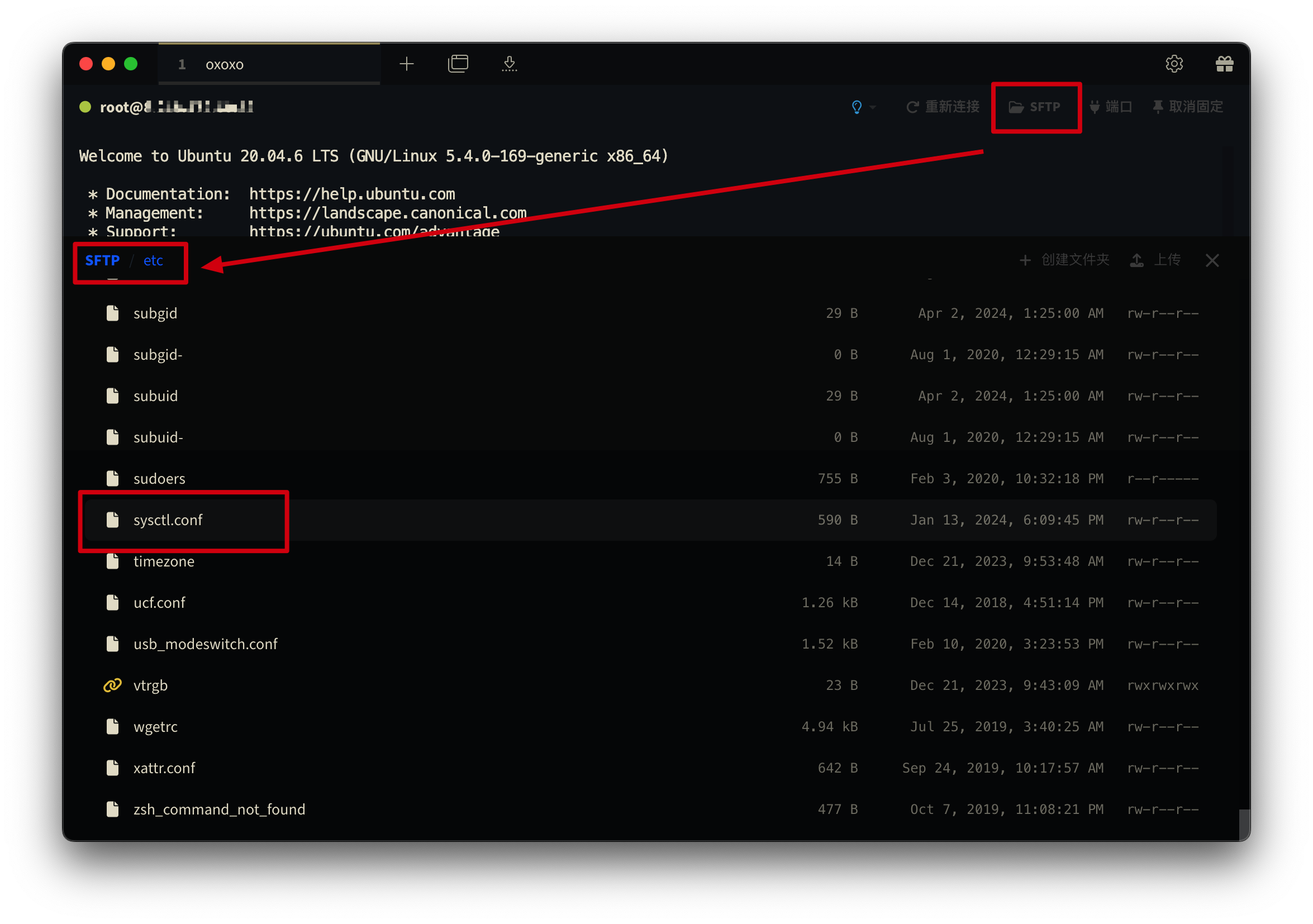1313x924 pixels.
Task: Click the 590 B size of sysctl.conf
Action: pyautogui.click(x=837, y=520)
